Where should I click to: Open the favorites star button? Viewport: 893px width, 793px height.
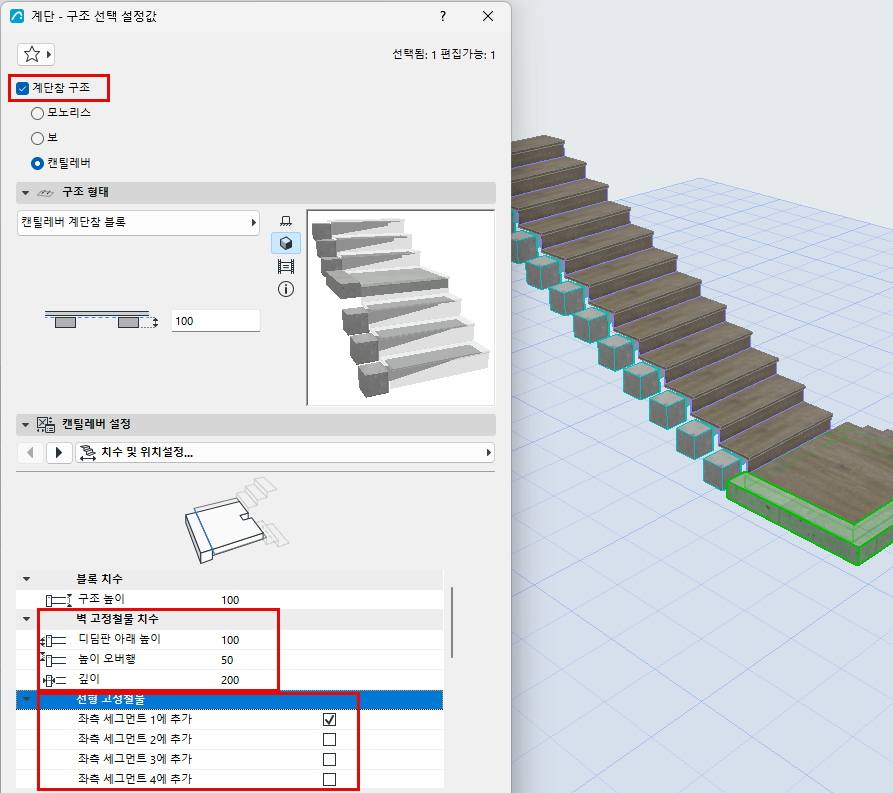(x=35, y=55)
